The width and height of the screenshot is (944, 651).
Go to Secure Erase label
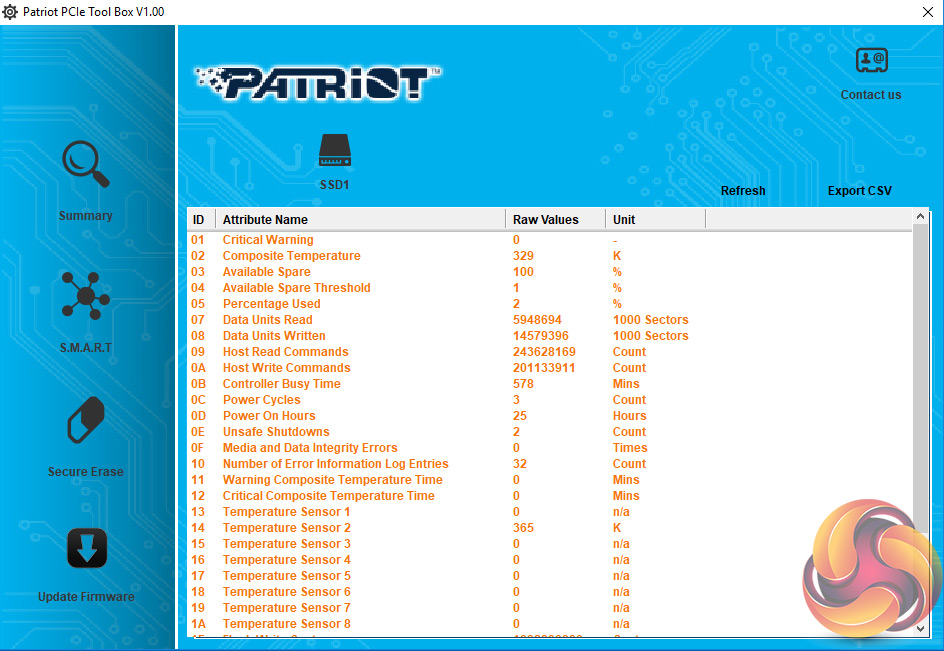coord(85,472)
